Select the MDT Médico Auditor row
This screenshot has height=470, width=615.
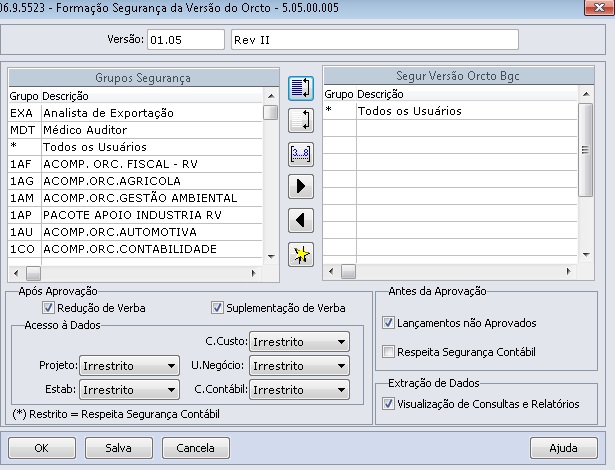[x=135, y=130]
